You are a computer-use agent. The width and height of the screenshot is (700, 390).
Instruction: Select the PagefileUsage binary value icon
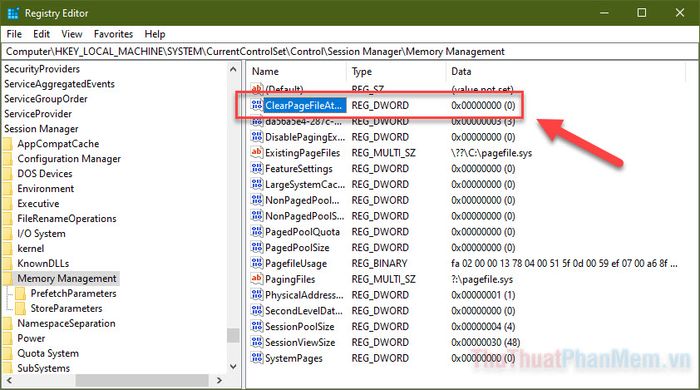[257, 263]
